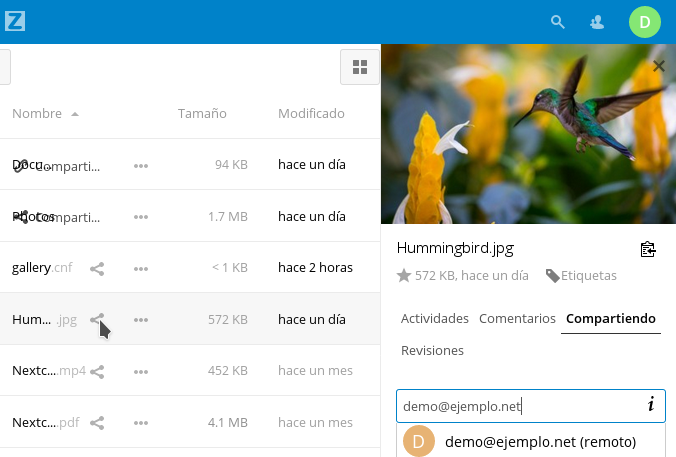
Task: Switch to the Revisiones tab
Action: tap(432, 351)
